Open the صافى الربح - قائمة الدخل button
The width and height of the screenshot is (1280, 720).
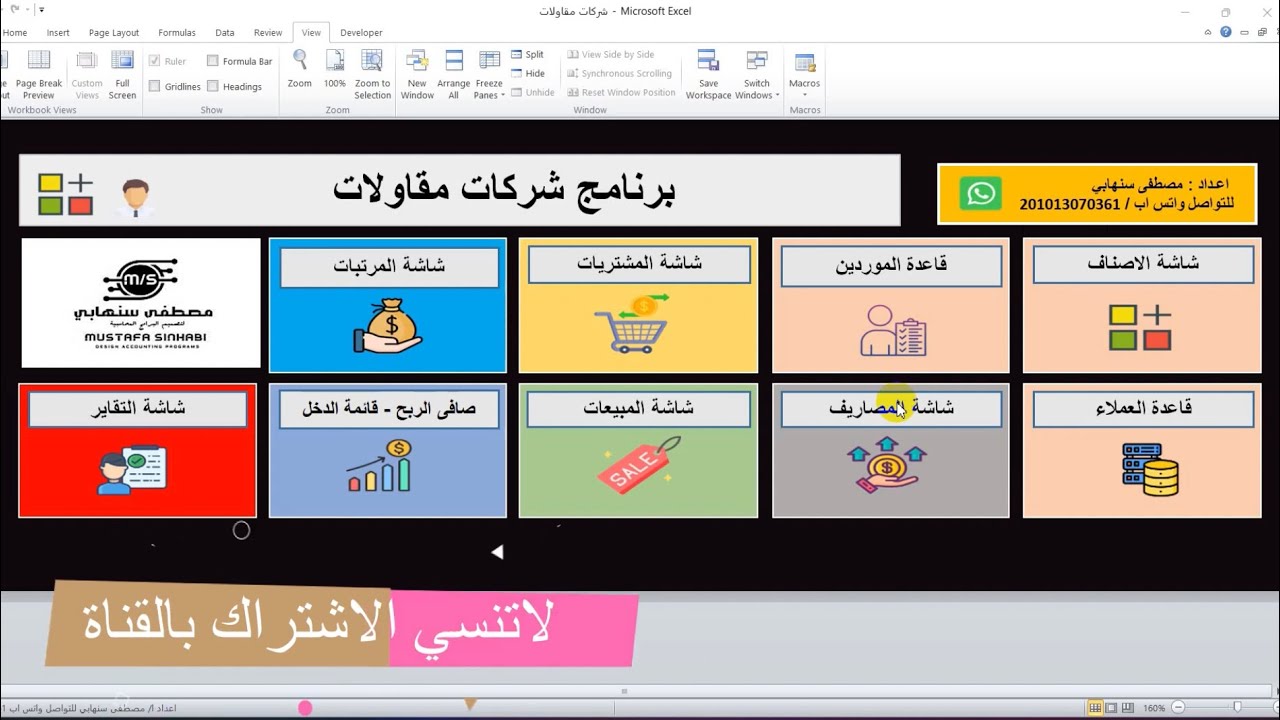389,410
